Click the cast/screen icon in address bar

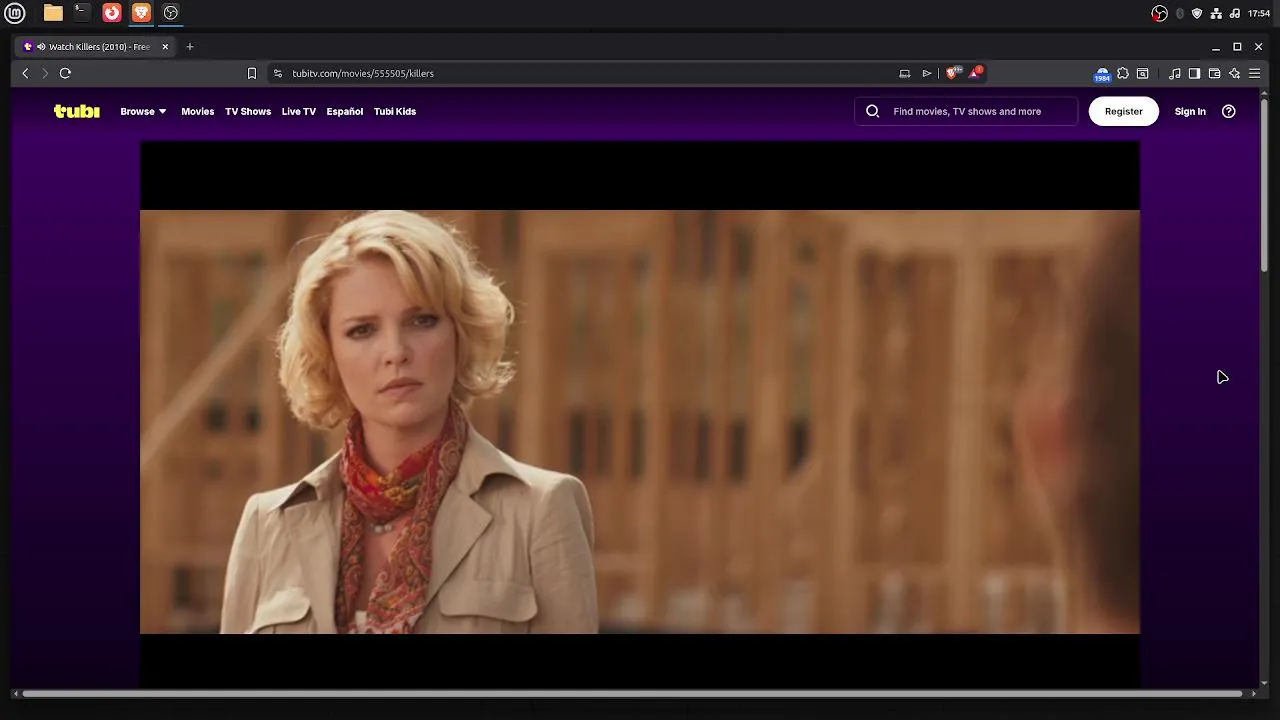[905, 73]
